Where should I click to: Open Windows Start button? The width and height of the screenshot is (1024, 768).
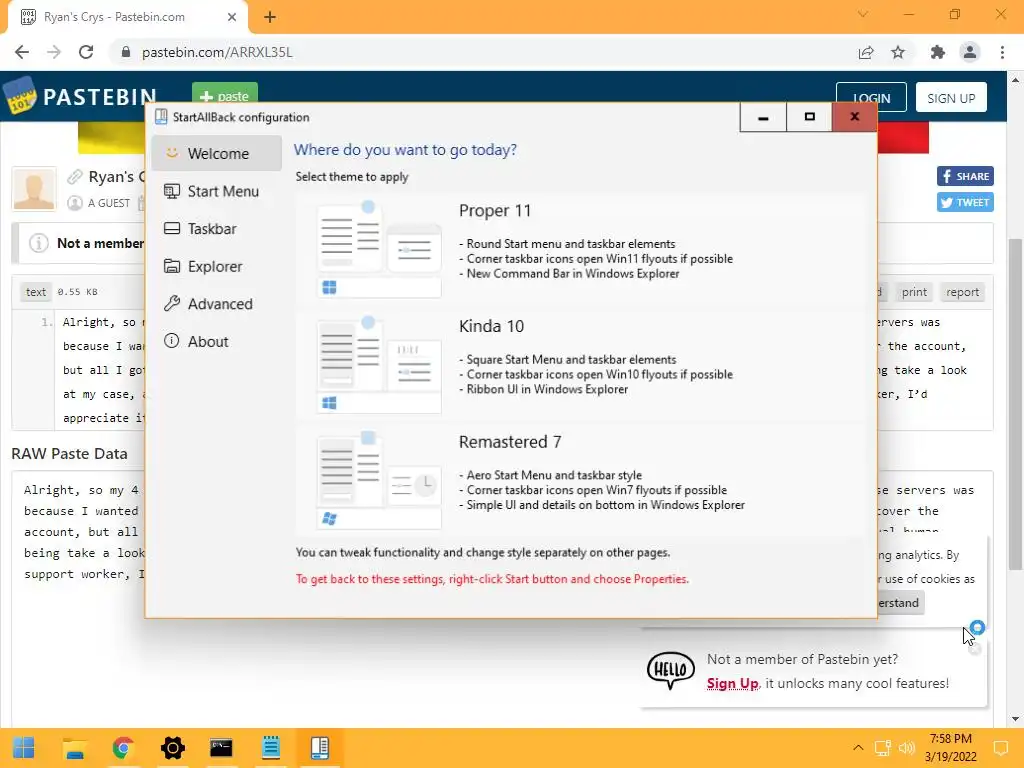point(24,748)
